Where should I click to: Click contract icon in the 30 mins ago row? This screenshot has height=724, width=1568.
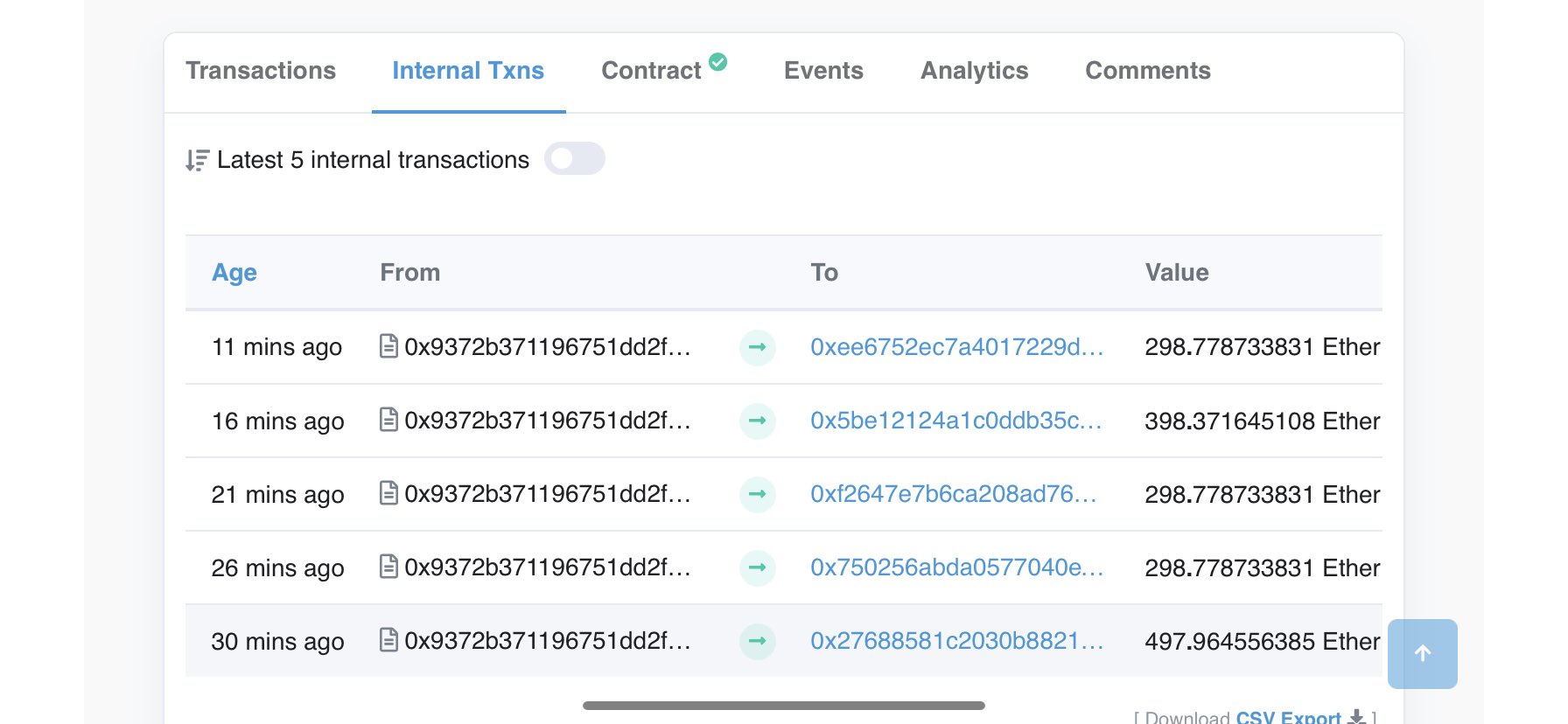coord(388,640)
